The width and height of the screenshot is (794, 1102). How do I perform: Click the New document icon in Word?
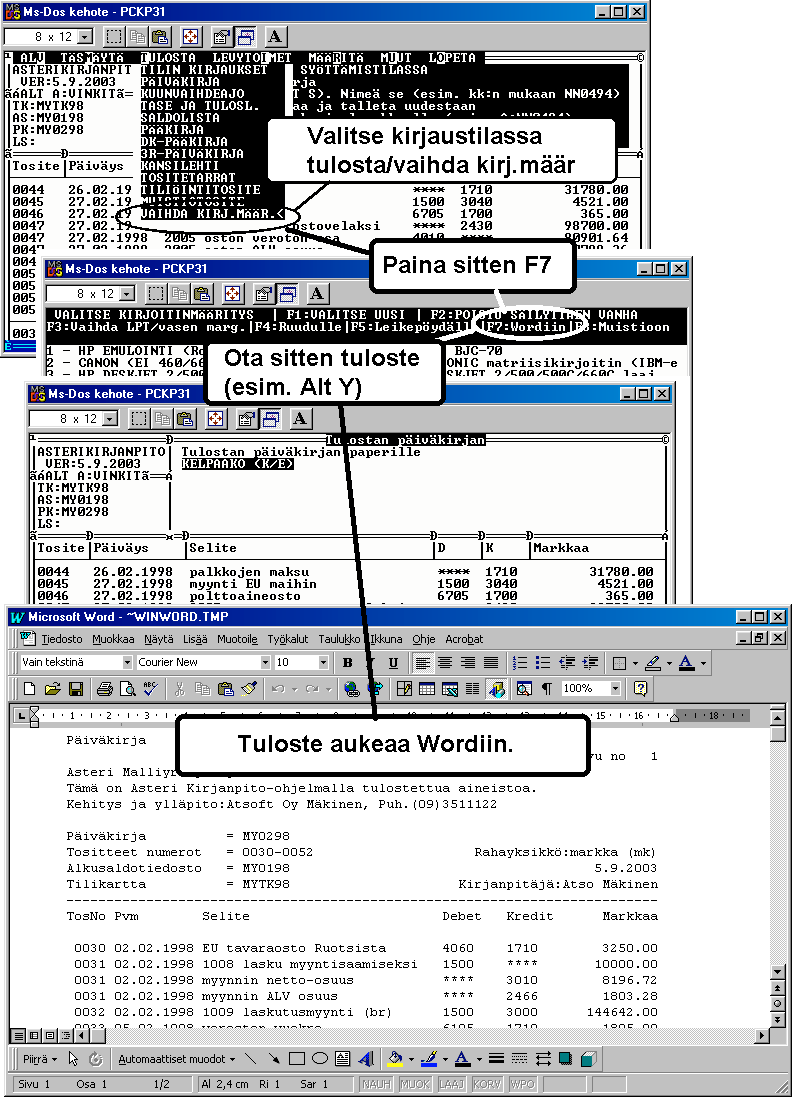[x=29, y=689]
